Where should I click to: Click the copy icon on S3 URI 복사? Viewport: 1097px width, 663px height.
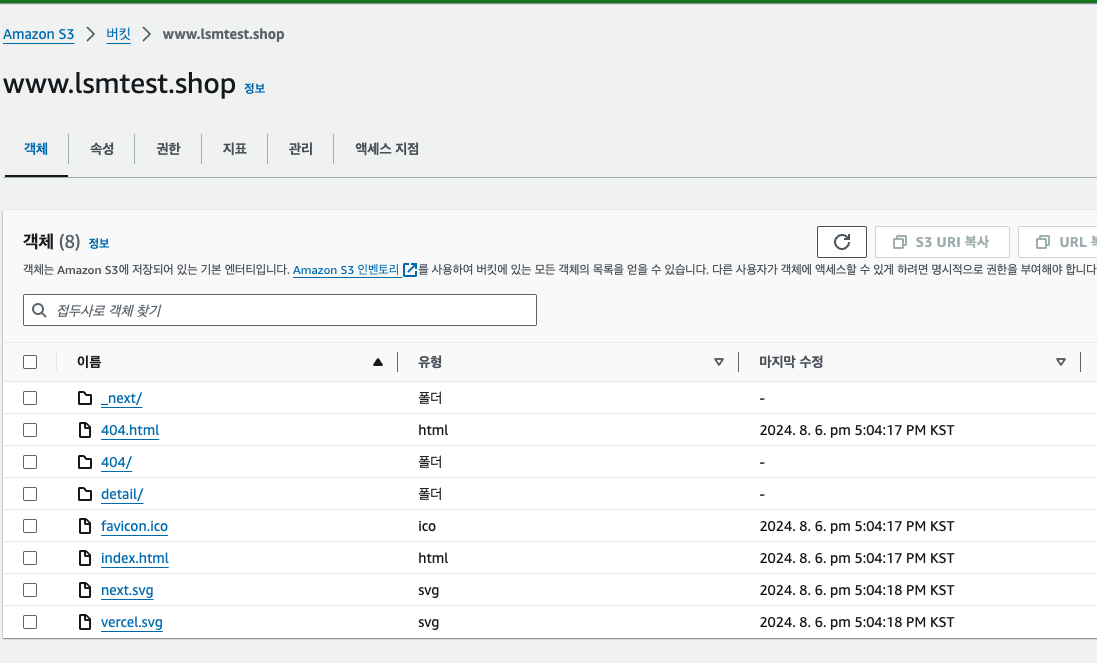(x=900, y=242)
